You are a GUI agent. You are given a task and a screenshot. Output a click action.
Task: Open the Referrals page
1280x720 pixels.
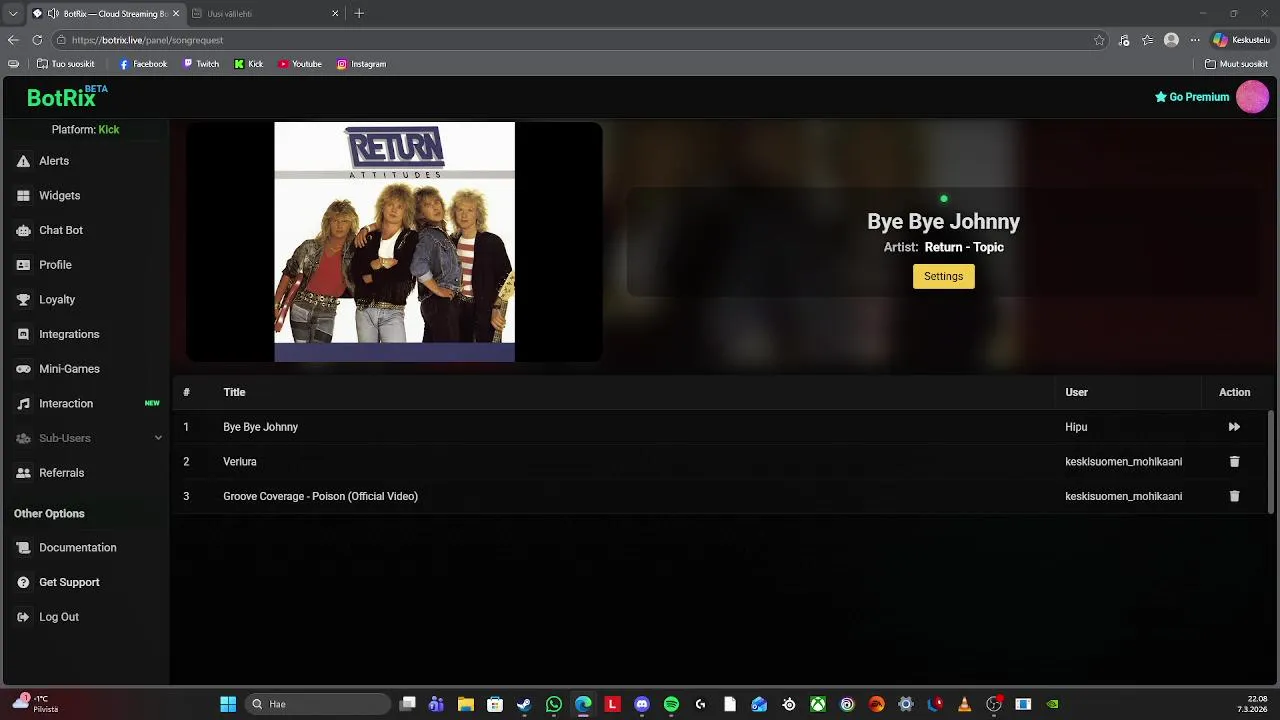coord(61,473)
